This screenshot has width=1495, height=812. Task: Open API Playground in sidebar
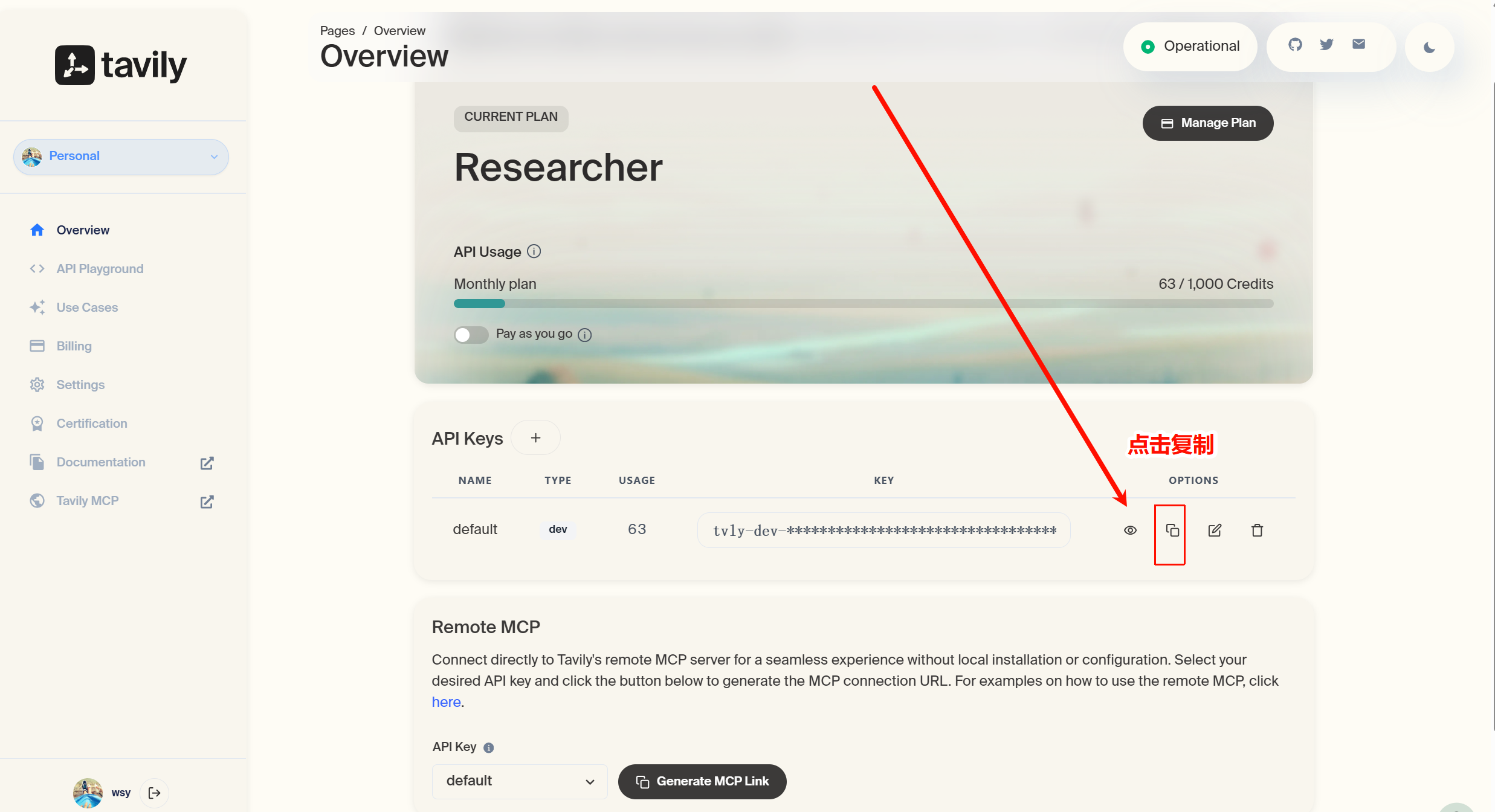point(100,269)
